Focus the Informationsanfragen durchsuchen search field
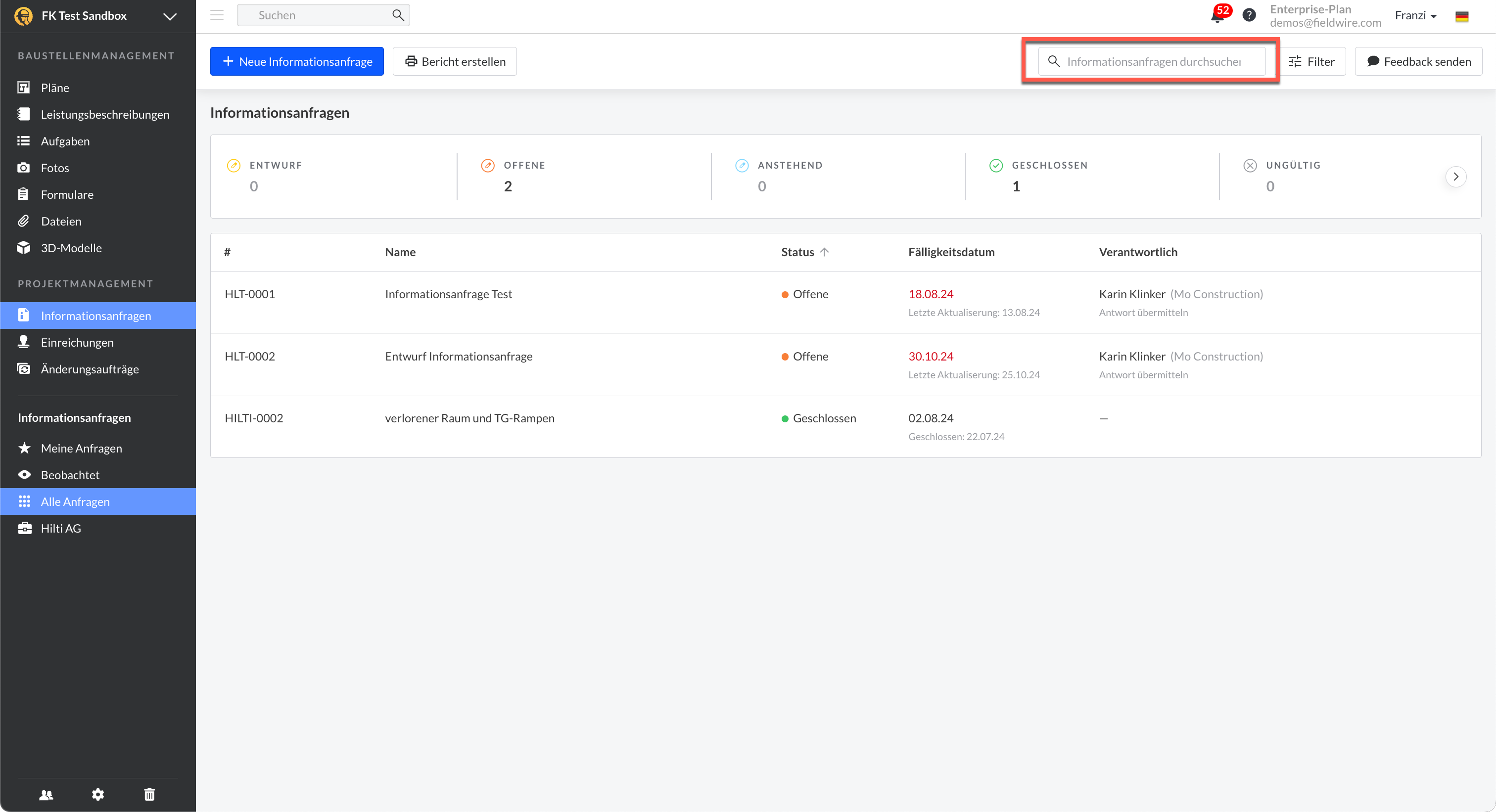Viewport: 1496px width, 812px height. click(1152, 61)
